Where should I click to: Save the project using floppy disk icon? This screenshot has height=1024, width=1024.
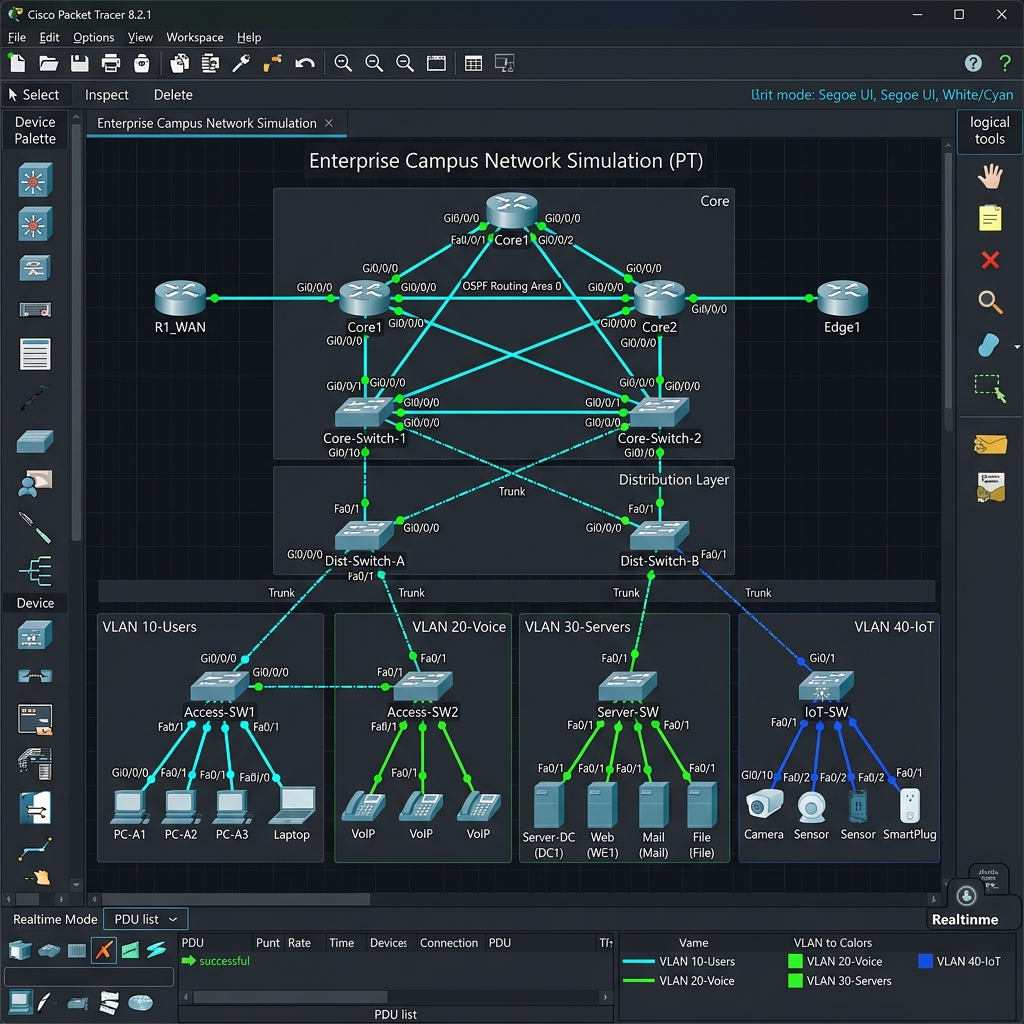pyautogui.click(x=79, y=63)
